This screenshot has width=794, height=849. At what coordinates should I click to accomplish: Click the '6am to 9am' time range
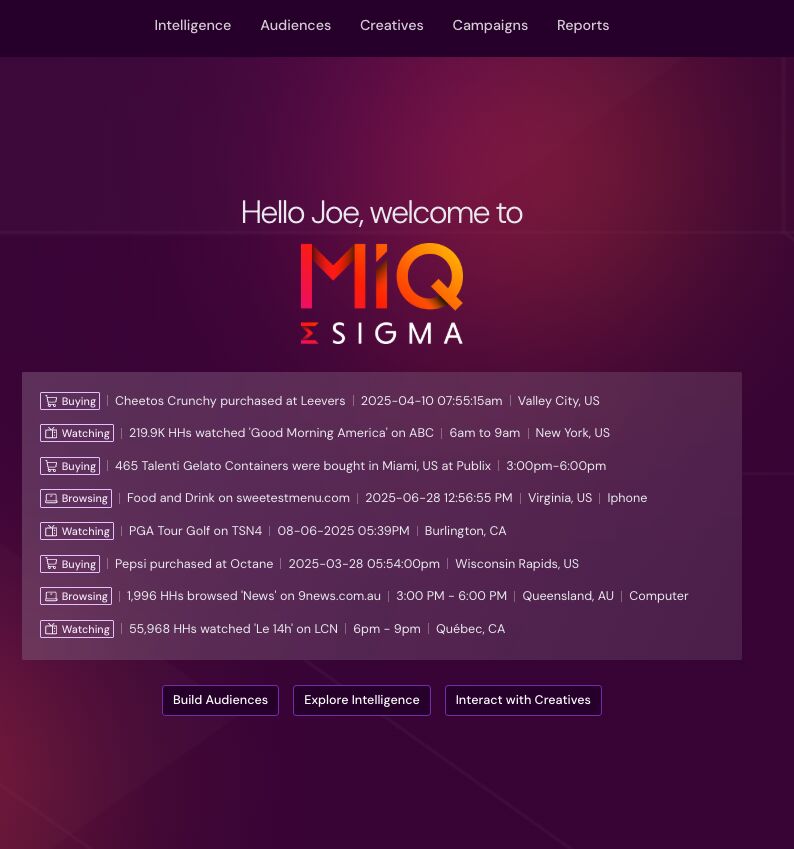point(484,433)
